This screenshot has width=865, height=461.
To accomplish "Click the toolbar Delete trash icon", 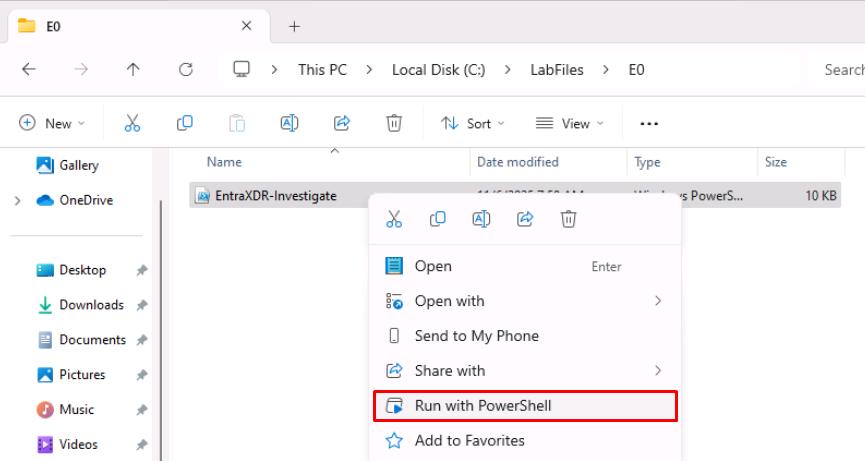I will coord(394,123).
